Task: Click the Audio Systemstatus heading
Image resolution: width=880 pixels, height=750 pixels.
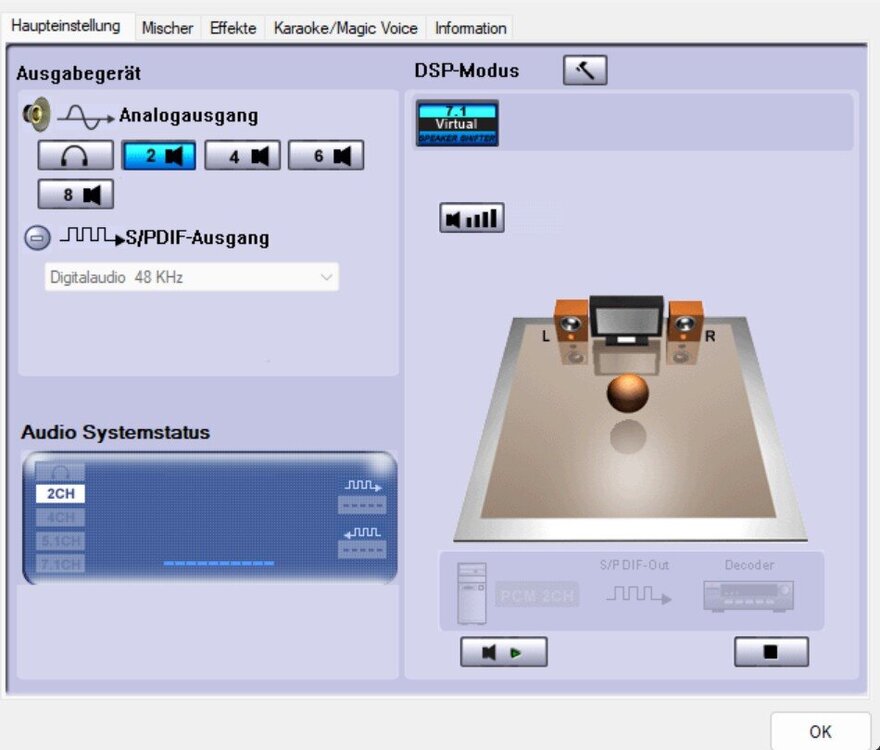Action: tap(116, 432)
